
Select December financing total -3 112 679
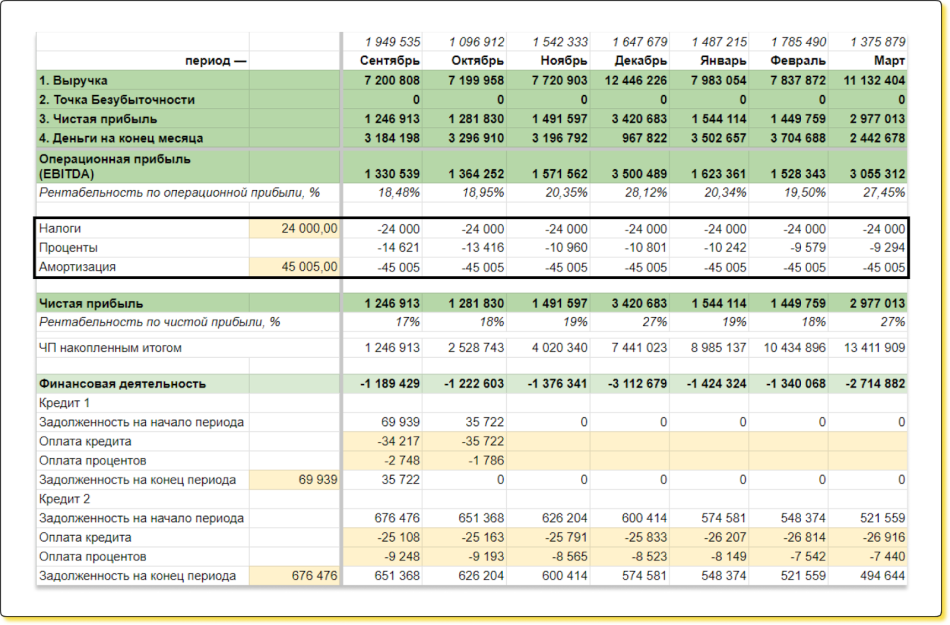tap(636, 383)
